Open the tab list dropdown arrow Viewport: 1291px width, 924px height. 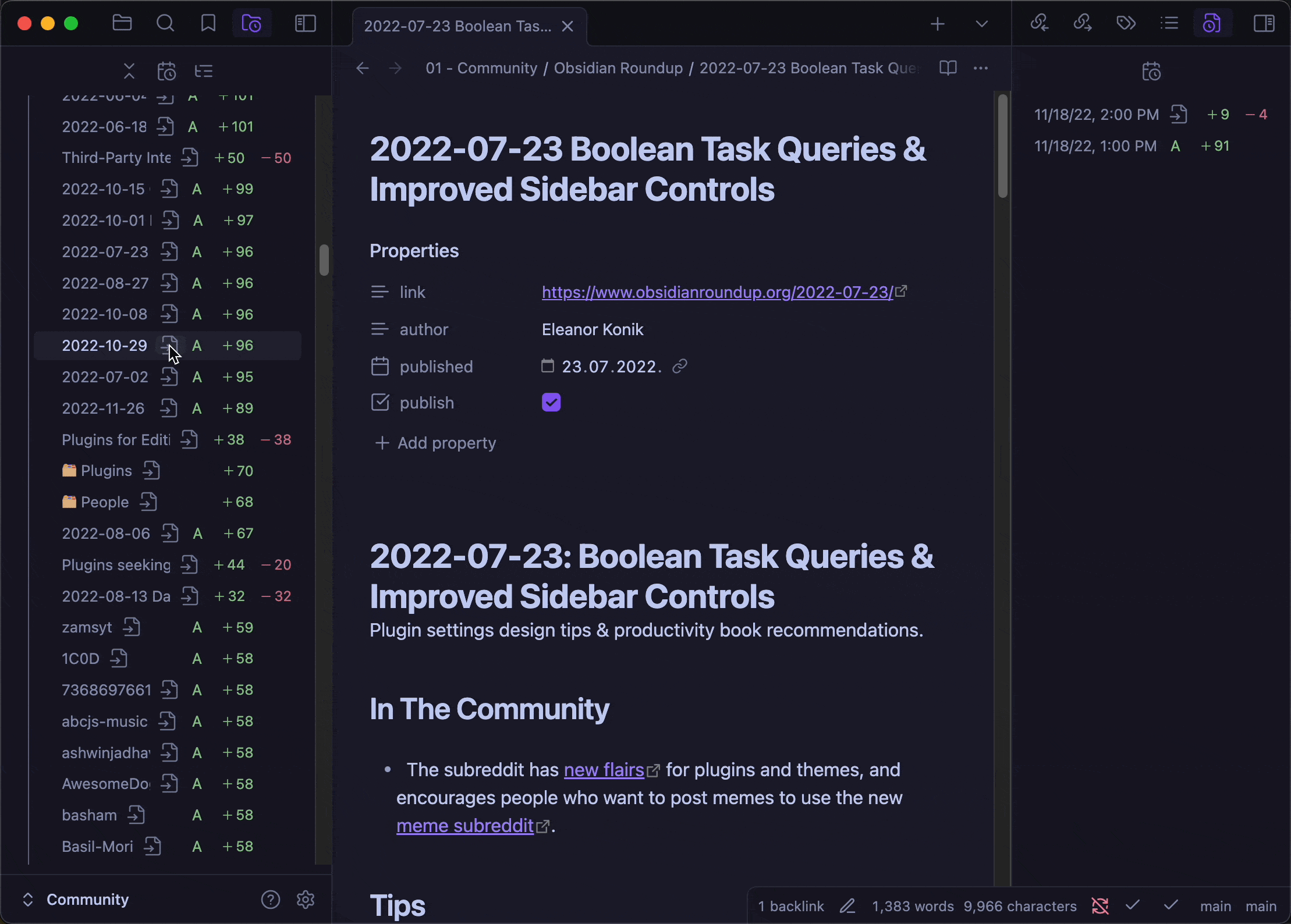(981, 24)
